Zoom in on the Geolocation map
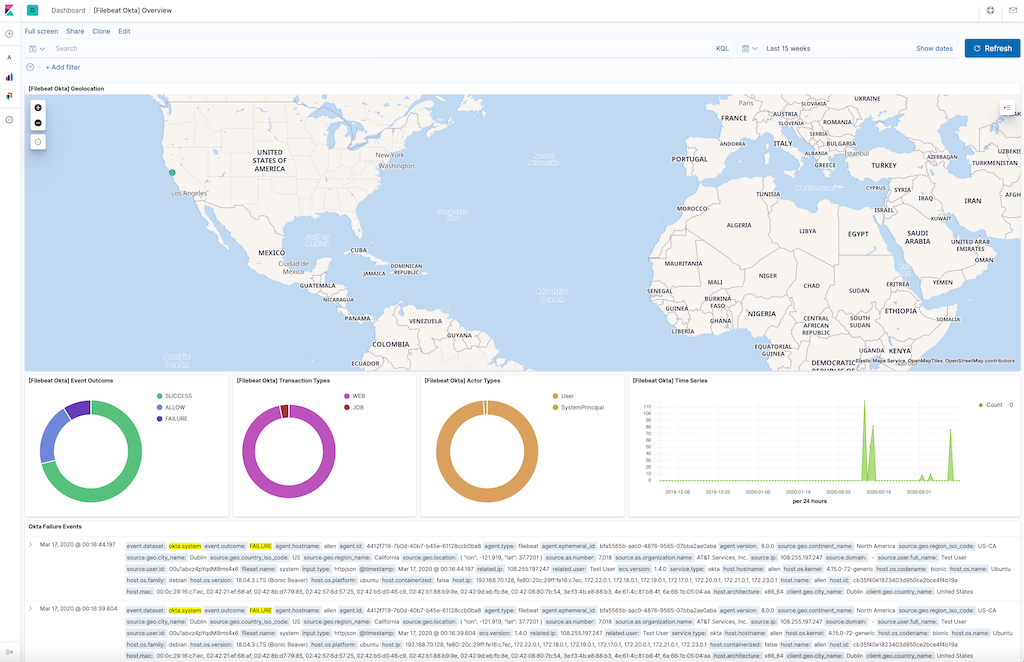 (37, 106)
